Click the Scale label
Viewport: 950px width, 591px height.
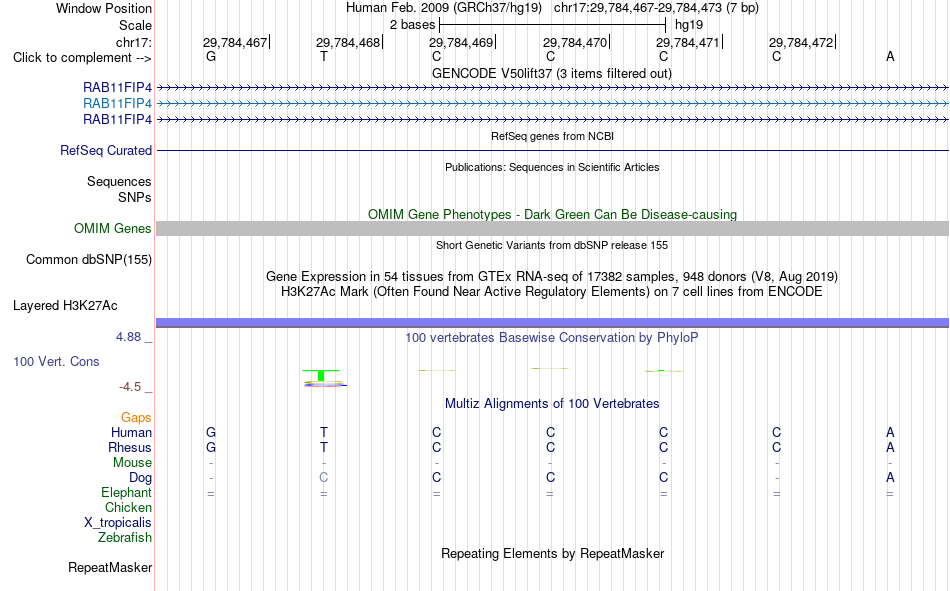135,25
